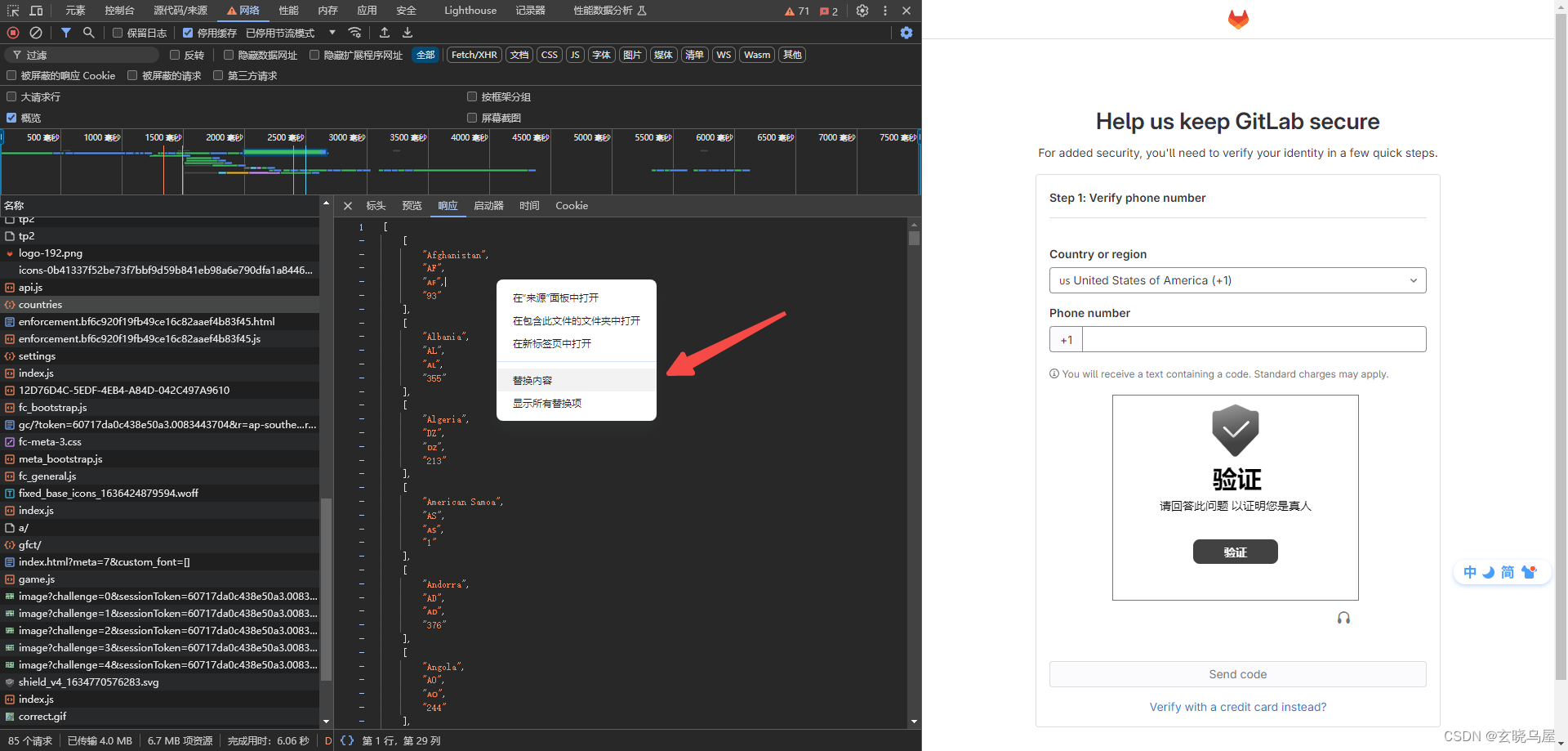Enable the 保留日志 checkbox
1568x751 pixels.
pos(118,33)
